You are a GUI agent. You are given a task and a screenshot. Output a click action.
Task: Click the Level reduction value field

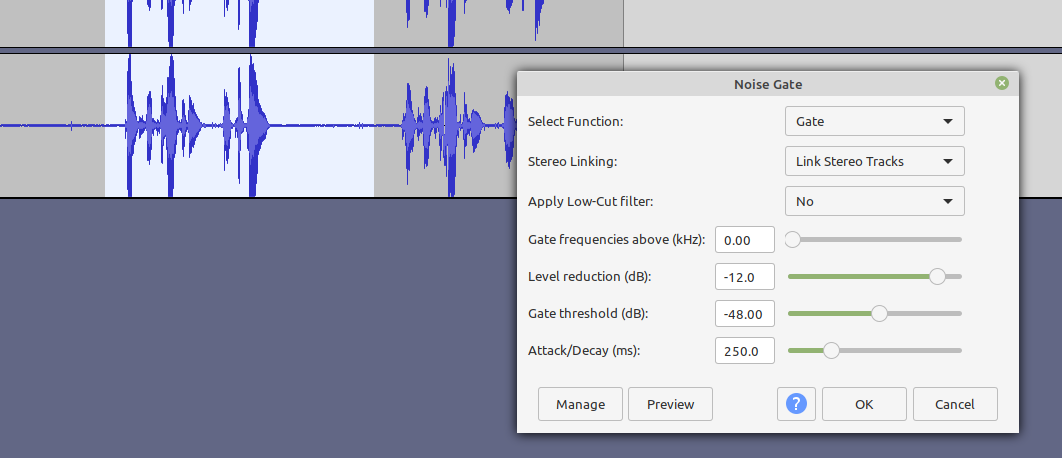(745, 276)
